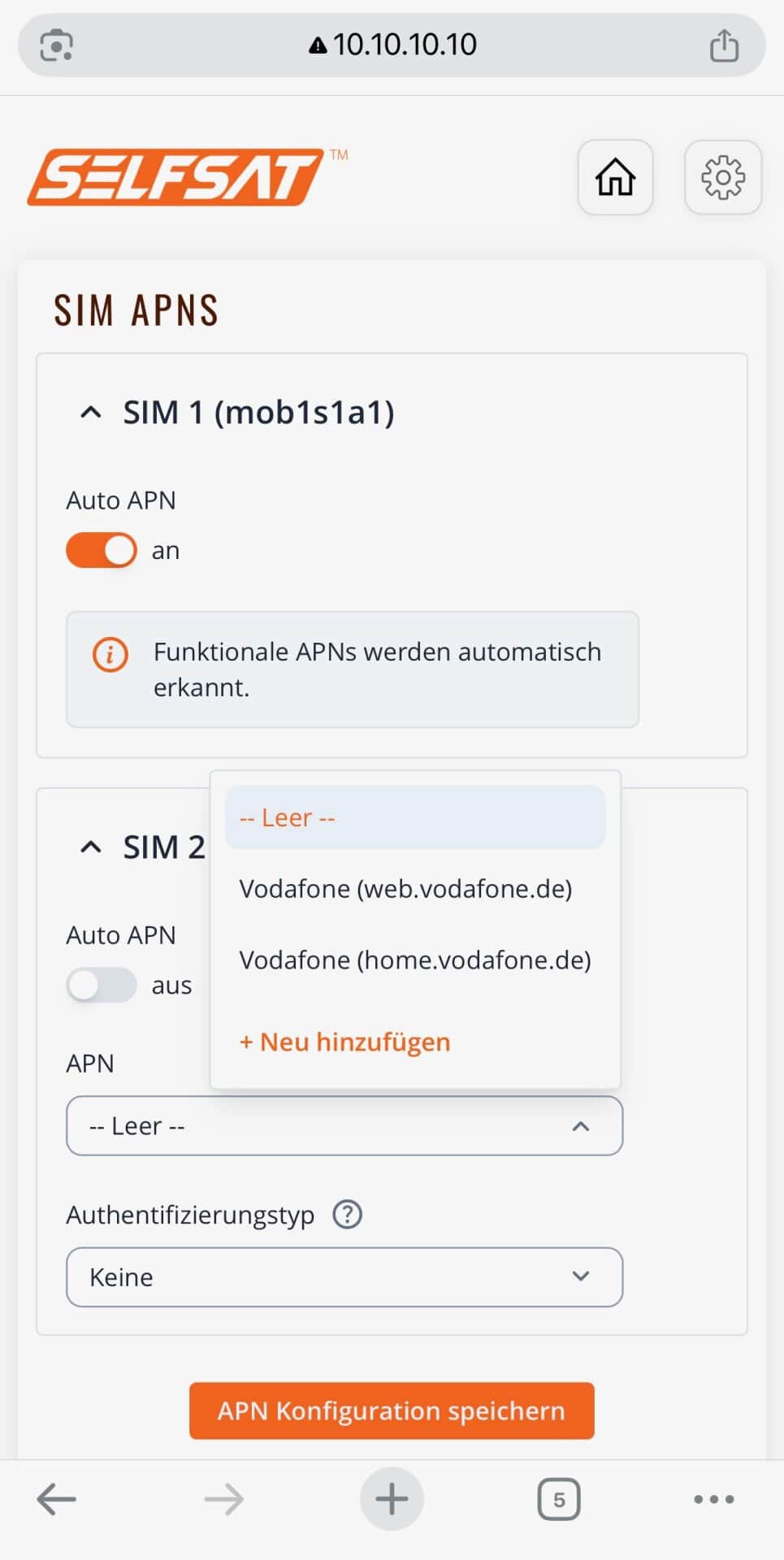Image resolution: width=784 pixels, height=1560 pixels.
Task: Open settings via the gear icon
Action: tap(722, 178)
